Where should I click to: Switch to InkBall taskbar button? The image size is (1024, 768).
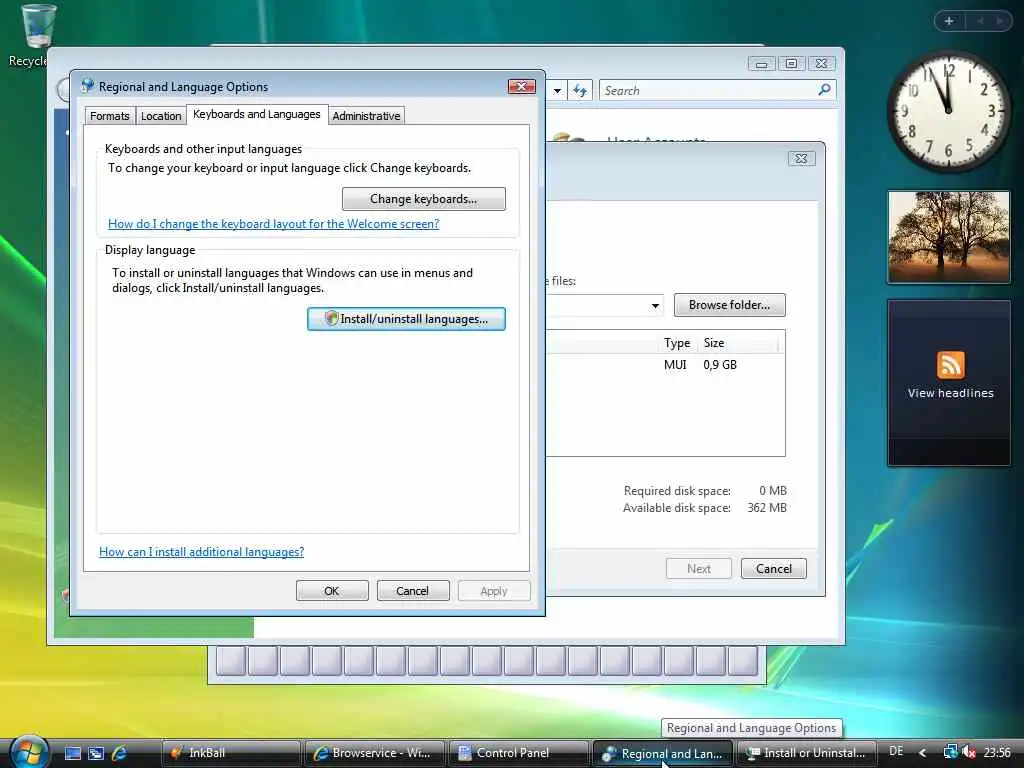coord(231,753)
